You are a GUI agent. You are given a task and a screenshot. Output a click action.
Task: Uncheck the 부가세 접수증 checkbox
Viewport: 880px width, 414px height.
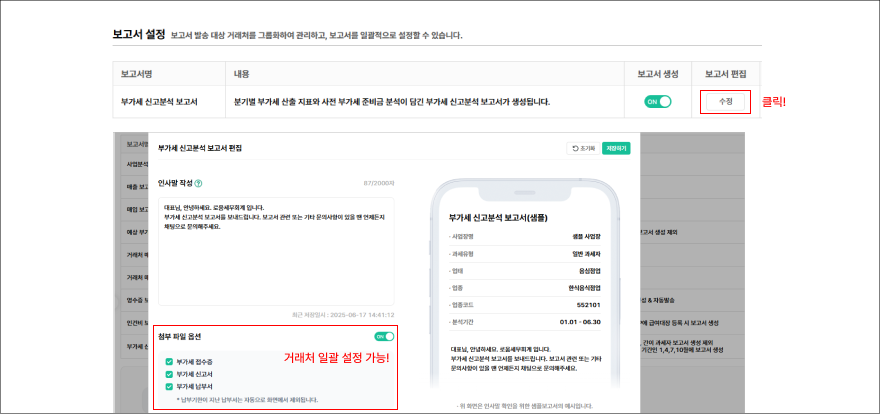[x=168, y=363]
